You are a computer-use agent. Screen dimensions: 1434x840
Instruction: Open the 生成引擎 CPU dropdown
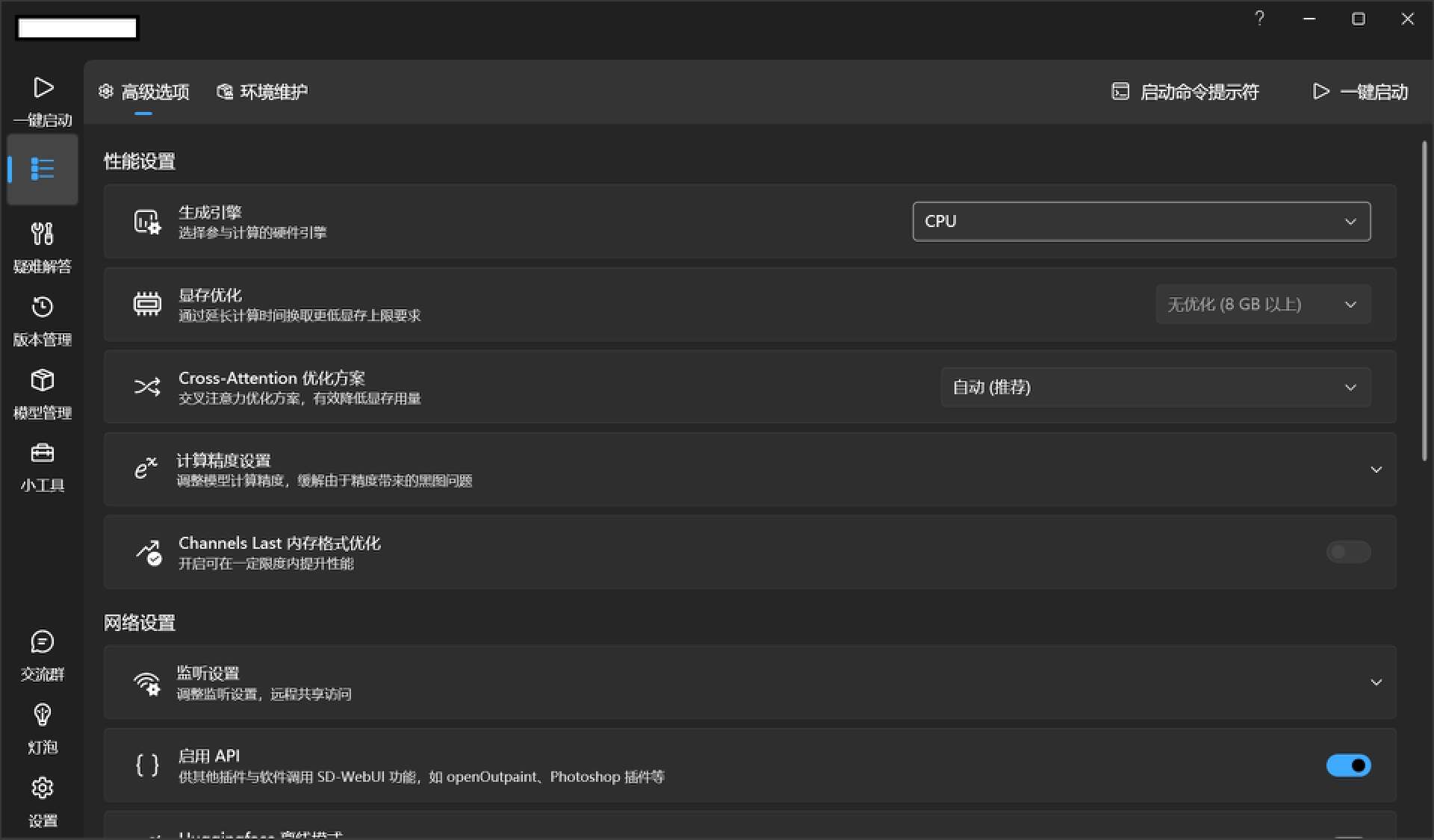click(x=1141, y=221)
